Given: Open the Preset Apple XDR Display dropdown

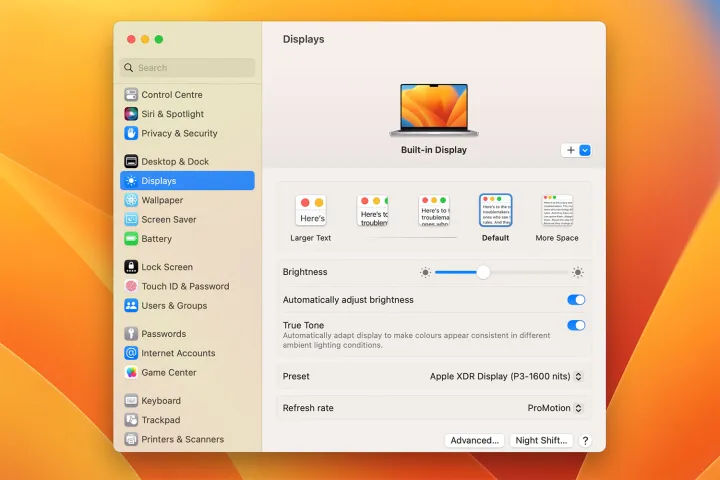Looking at the screenshot, I should tap(506, 376).
